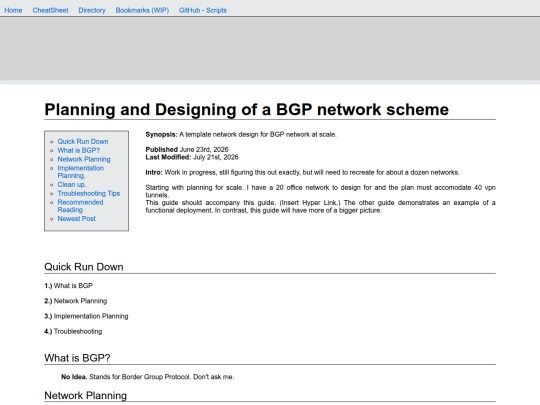This screenshot has height=405, width=540.
Task: Go to the CheatSheet page
Action: coord(50,10)
